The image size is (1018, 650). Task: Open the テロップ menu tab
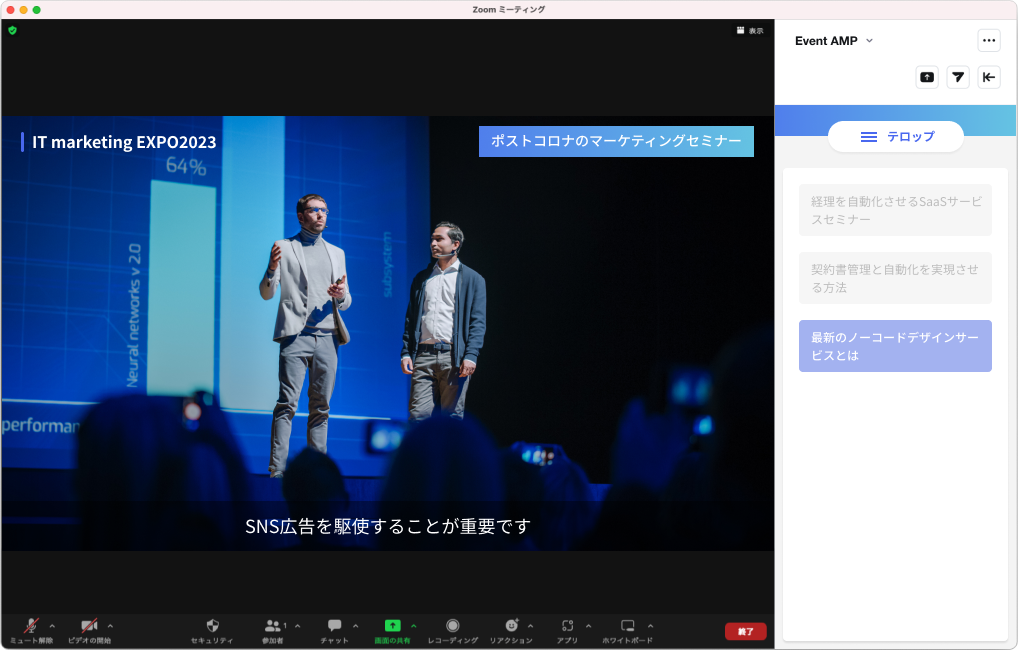pyautogui.click(x=896, y=137)
